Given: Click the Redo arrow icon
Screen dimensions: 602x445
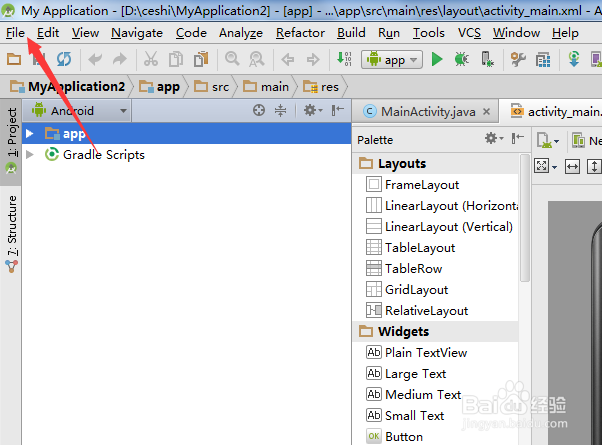Looking at the screenshot, I should tap(120, 60).
